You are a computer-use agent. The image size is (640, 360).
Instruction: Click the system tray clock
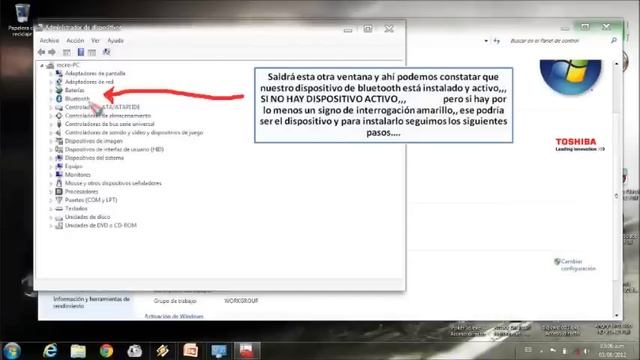(x=612, y=351)
